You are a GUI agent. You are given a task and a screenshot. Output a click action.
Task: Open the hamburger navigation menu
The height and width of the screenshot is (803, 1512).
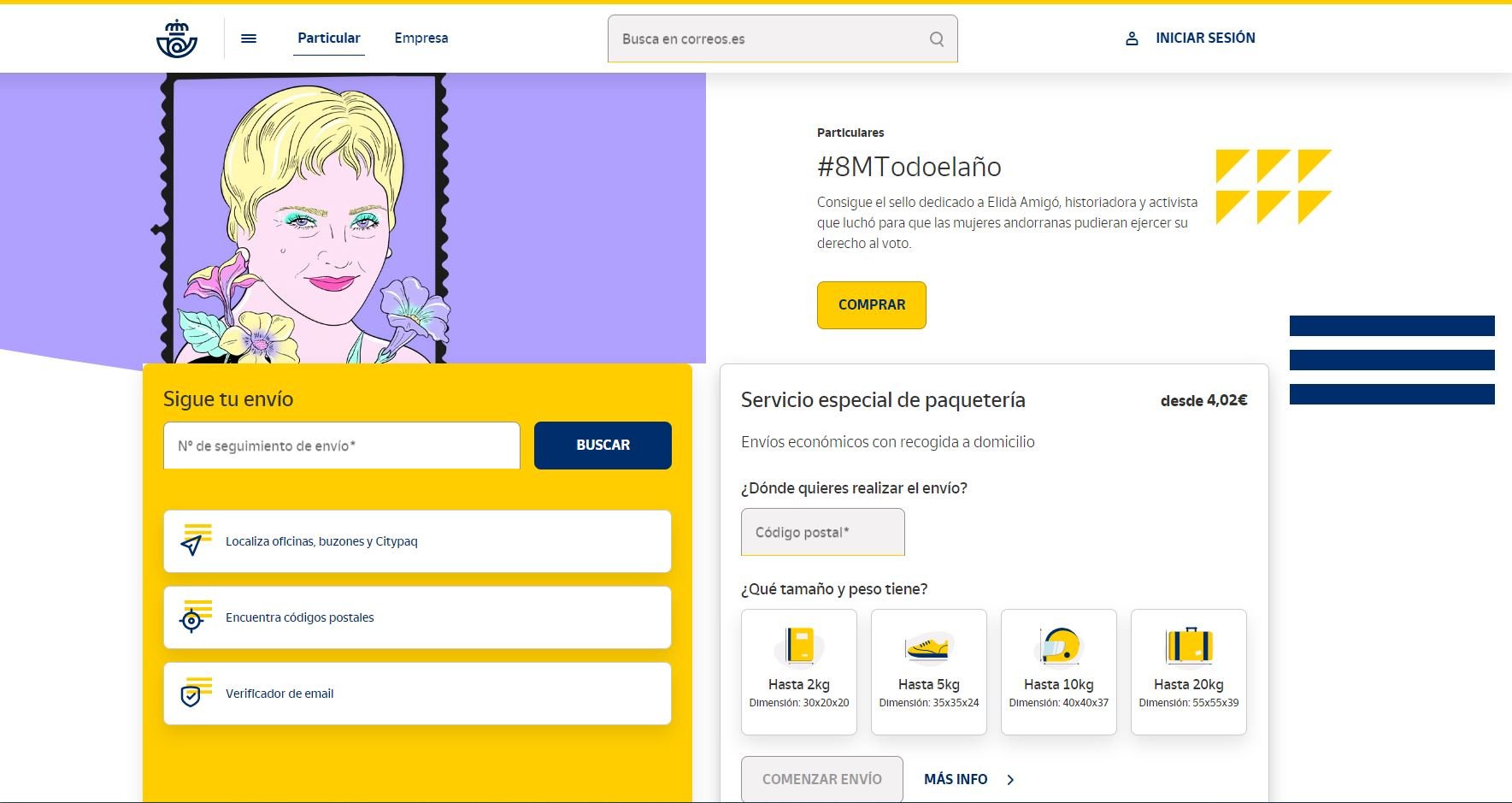point(249,38)
